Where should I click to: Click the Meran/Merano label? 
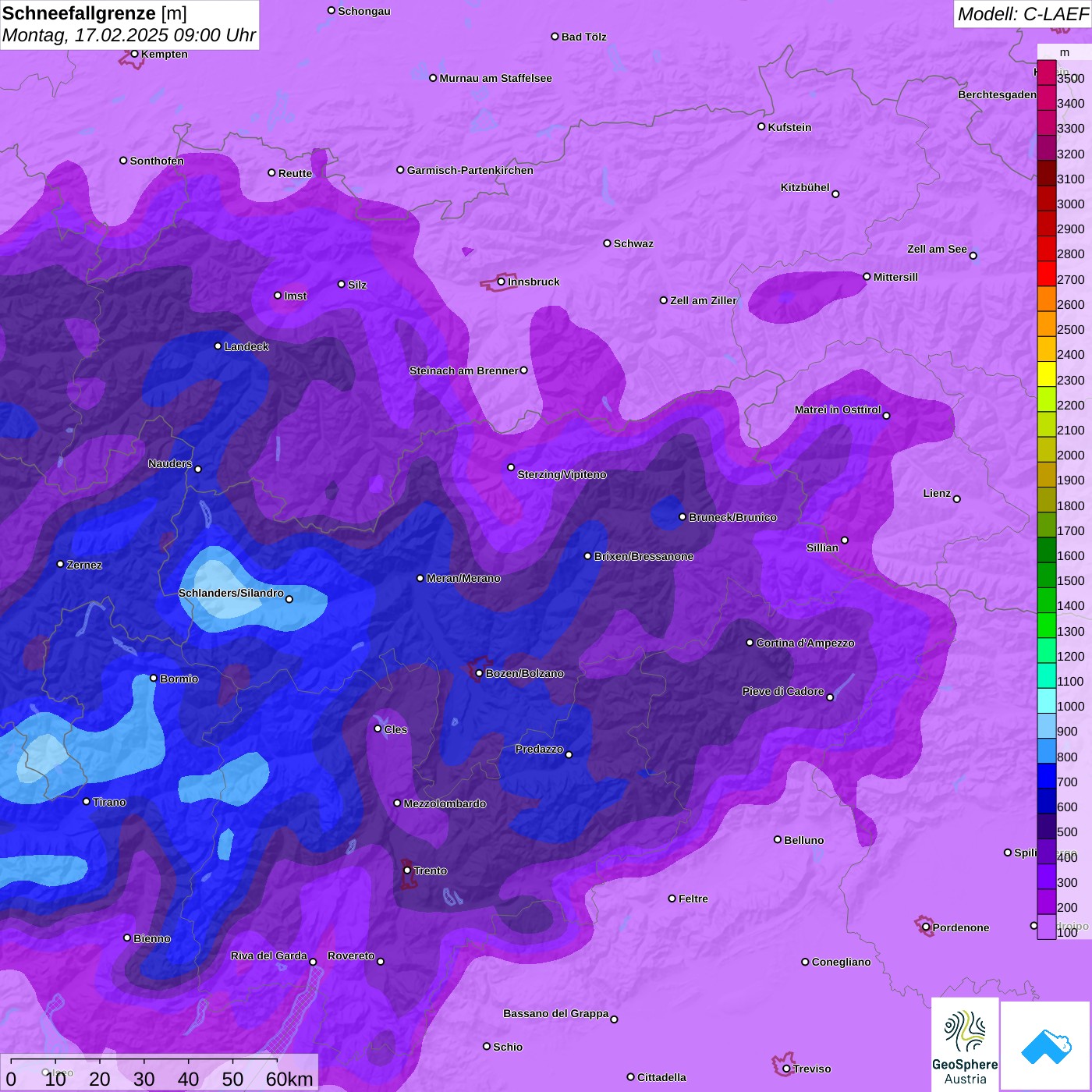tap(463, 578)
